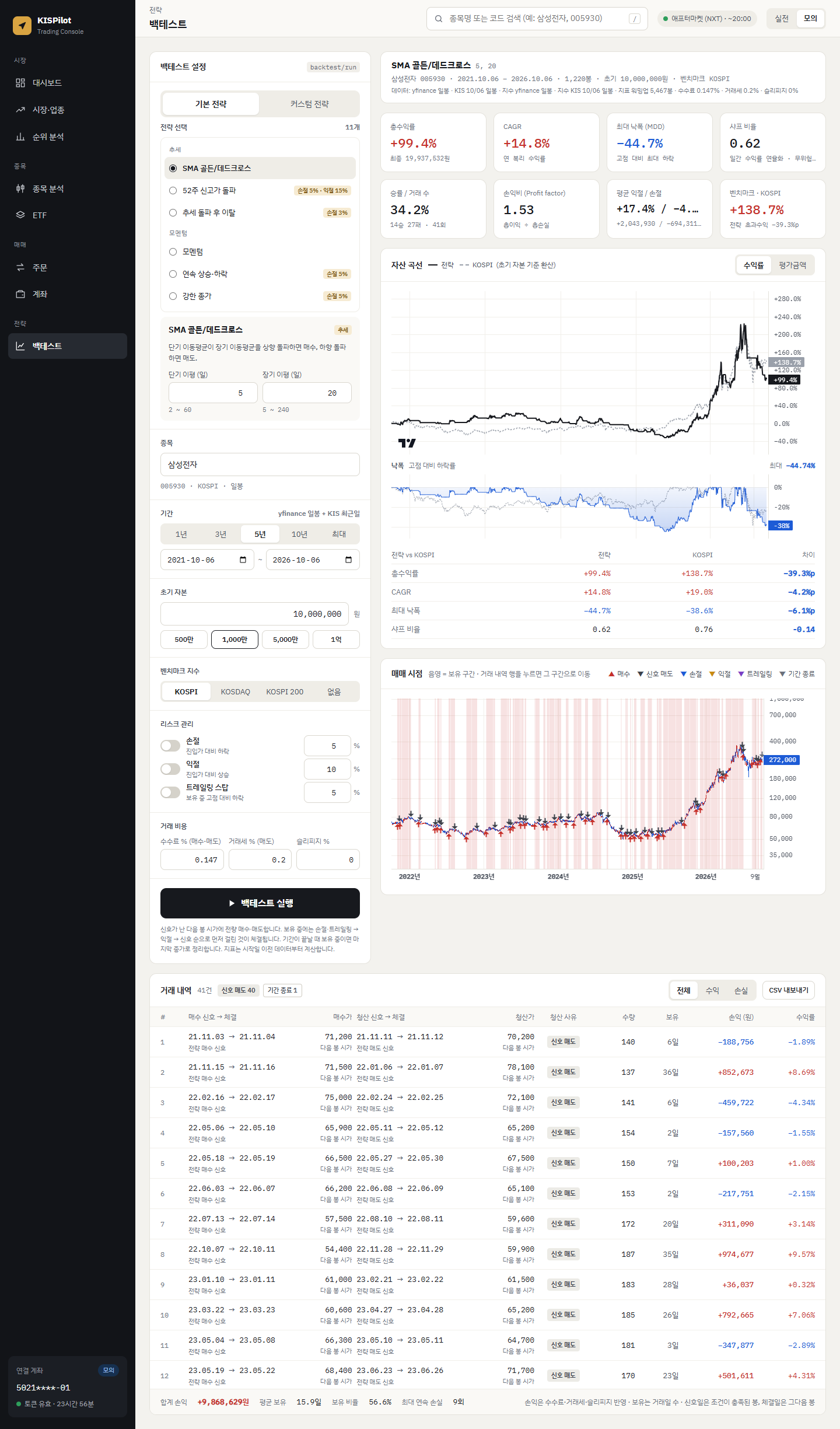Click the 백테스트 chart icon in sidebar

point(20,346)
